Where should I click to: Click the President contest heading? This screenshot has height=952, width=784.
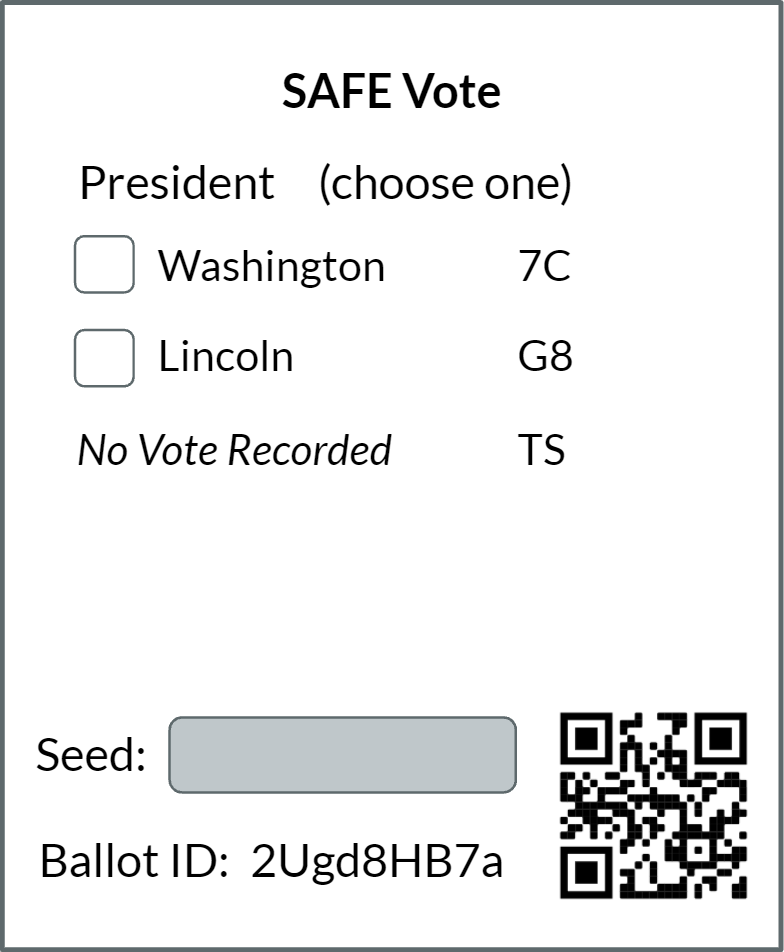click(x=177, y=183)
